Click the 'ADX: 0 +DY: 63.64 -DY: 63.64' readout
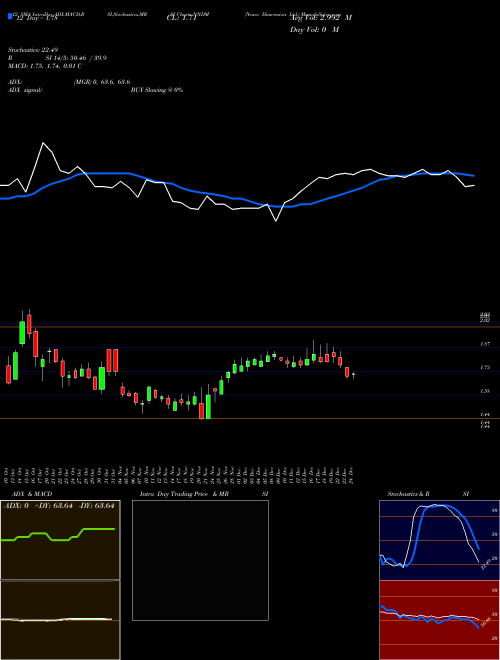 (x=59, y=506)
